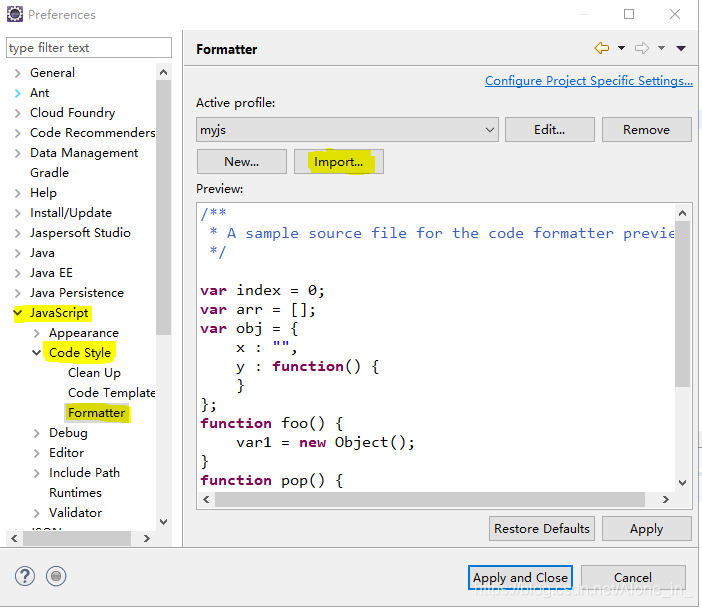Expand the Appearance subnode

37,333
